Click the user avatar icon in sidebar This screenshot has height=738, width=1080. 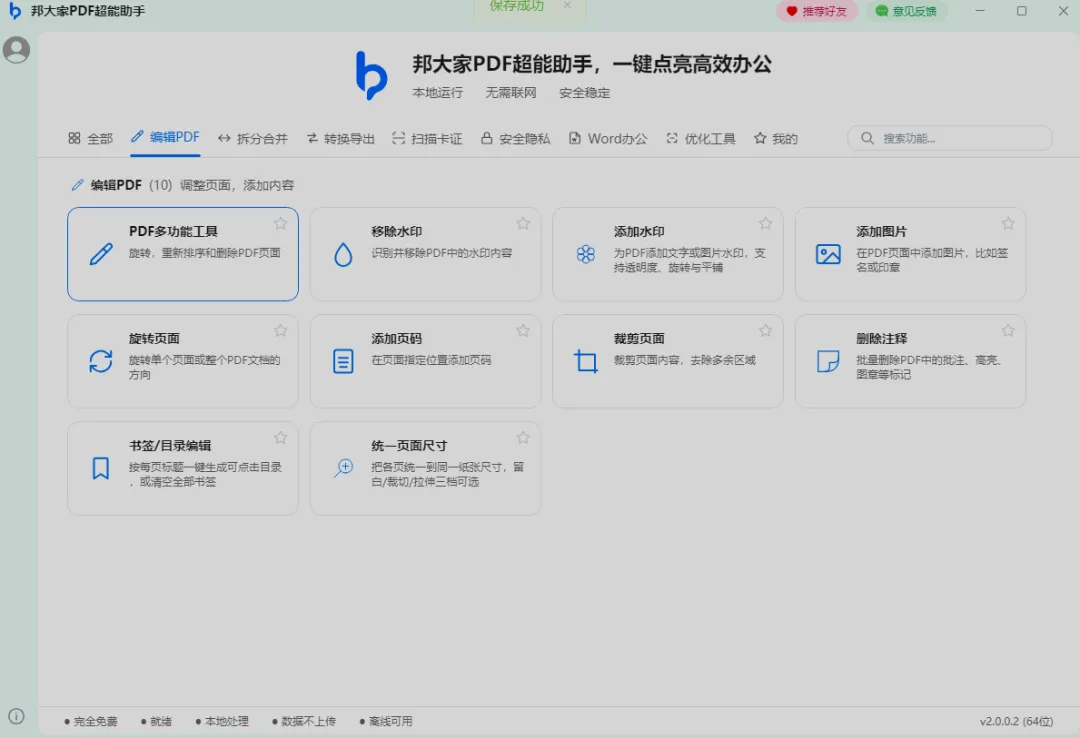[x=16, y=50]
